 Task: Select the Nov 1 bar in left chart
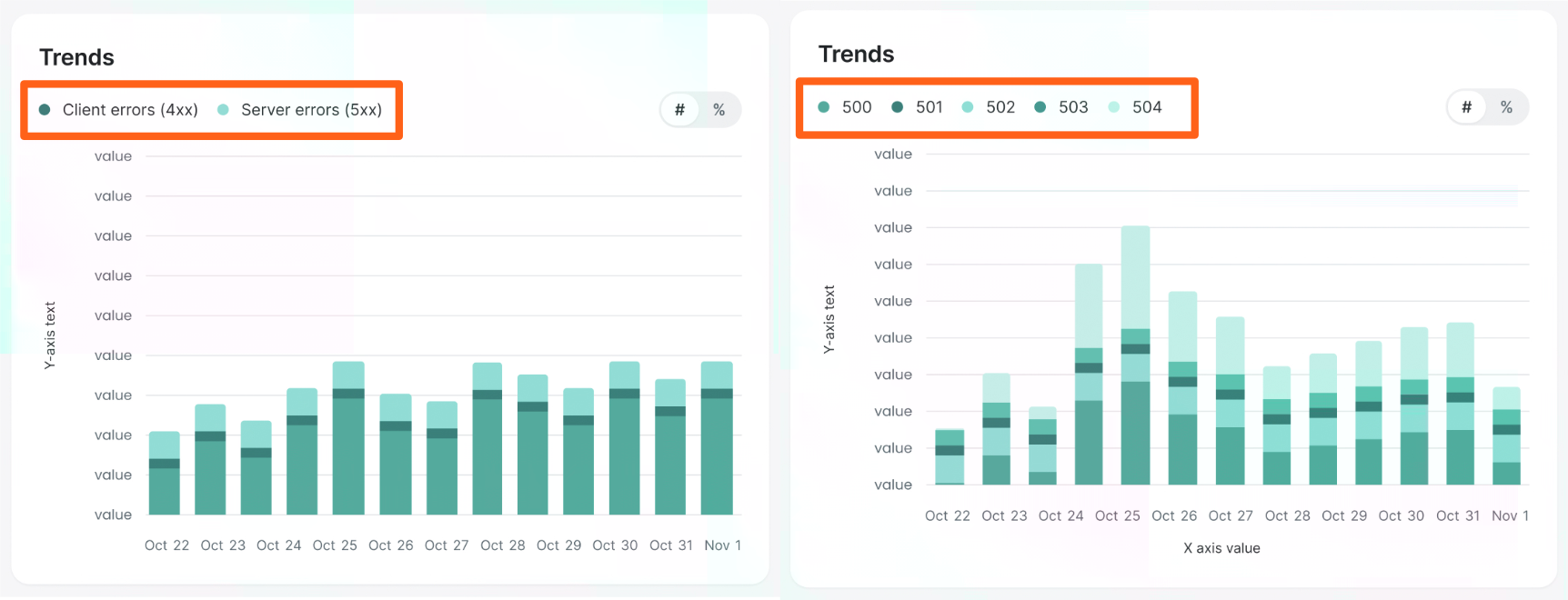[717, 441]
